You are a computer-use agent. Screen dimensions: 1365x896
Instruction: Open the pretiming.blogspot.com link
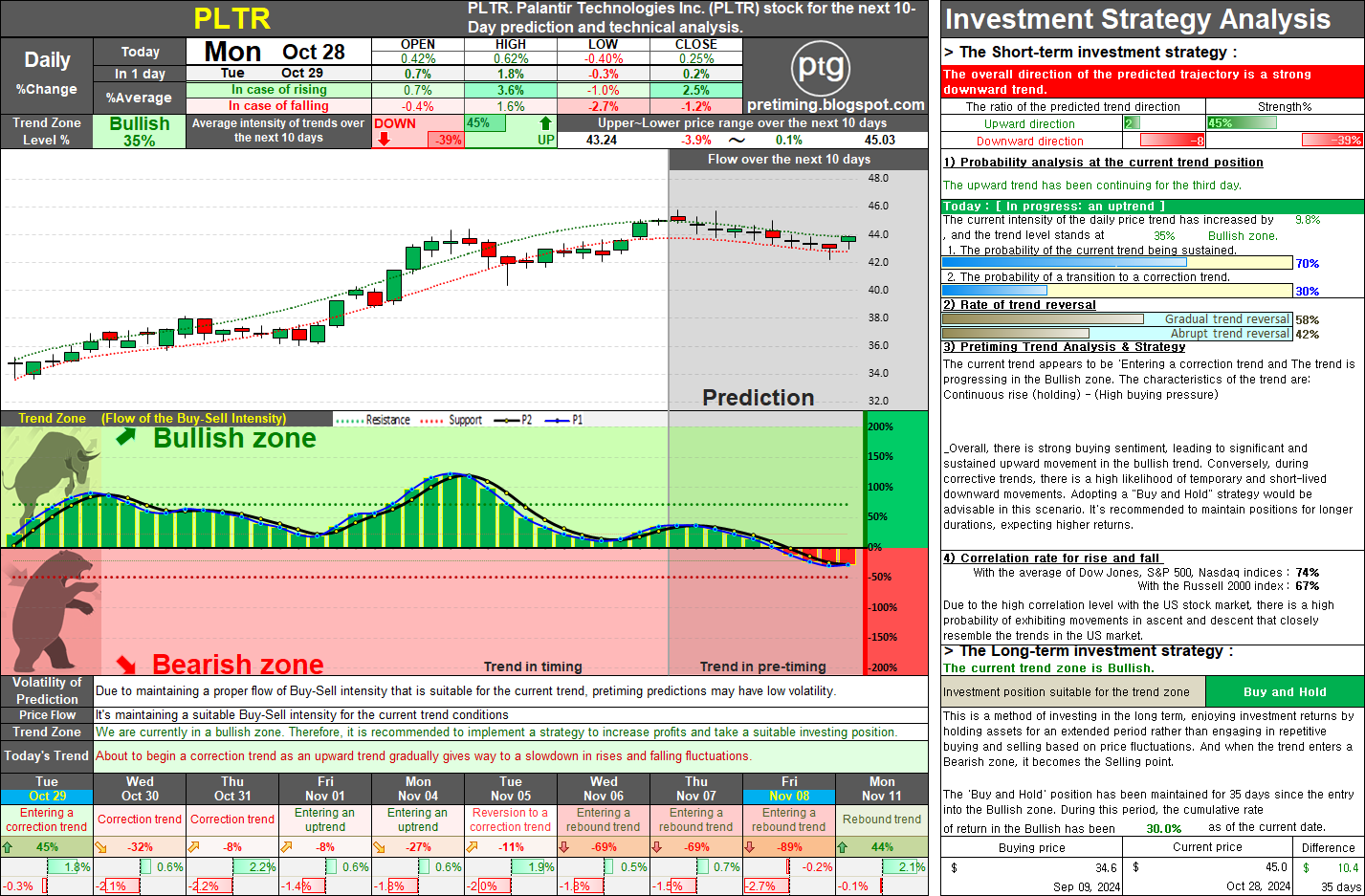coord(836,105)
